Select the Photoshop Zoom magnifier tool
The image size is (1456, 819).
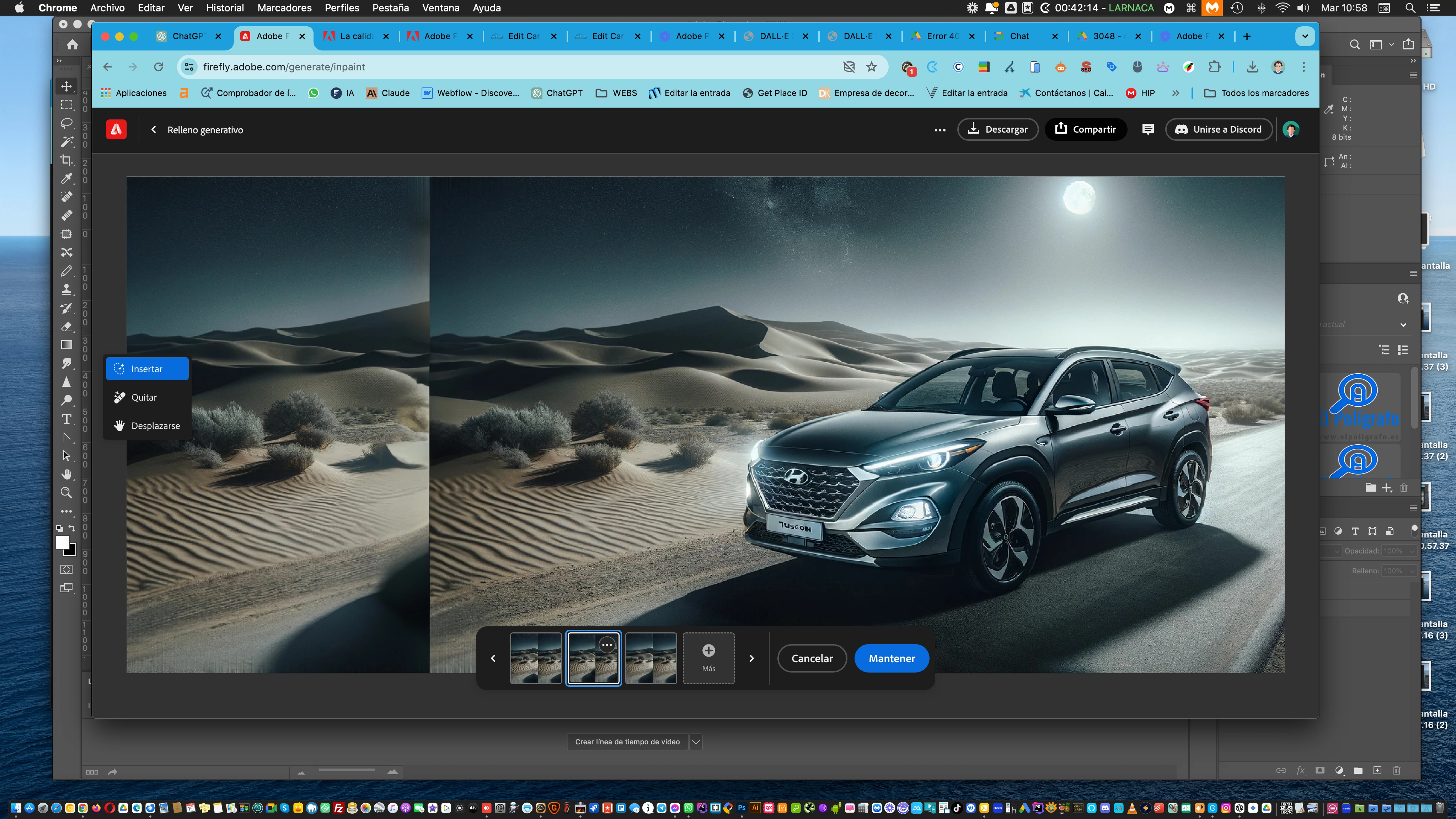coord(67,492)
